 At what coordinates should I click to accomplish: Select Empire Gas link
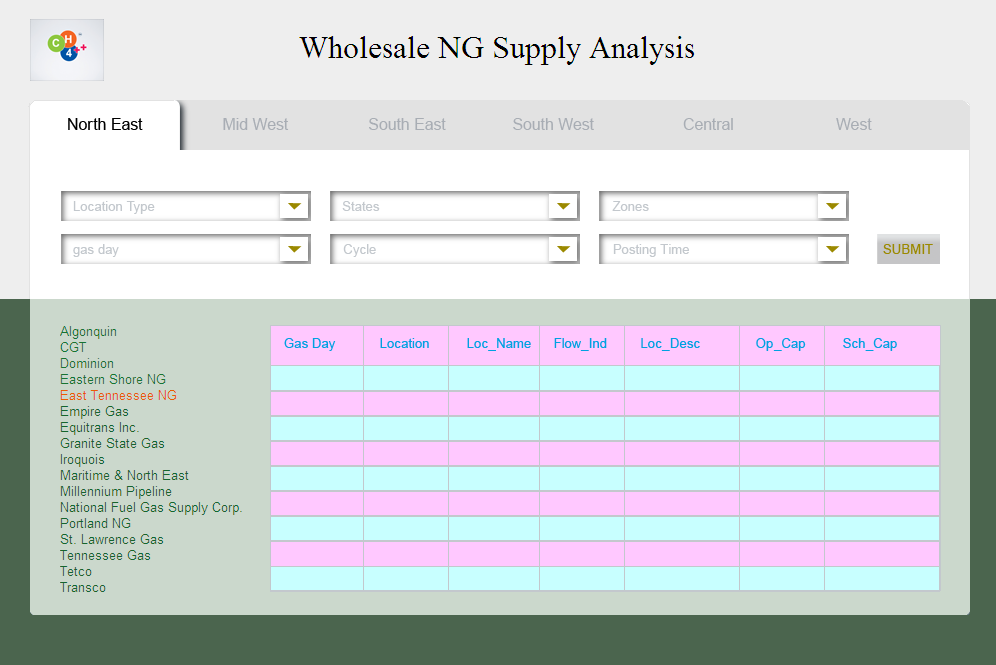coord(94,412)
